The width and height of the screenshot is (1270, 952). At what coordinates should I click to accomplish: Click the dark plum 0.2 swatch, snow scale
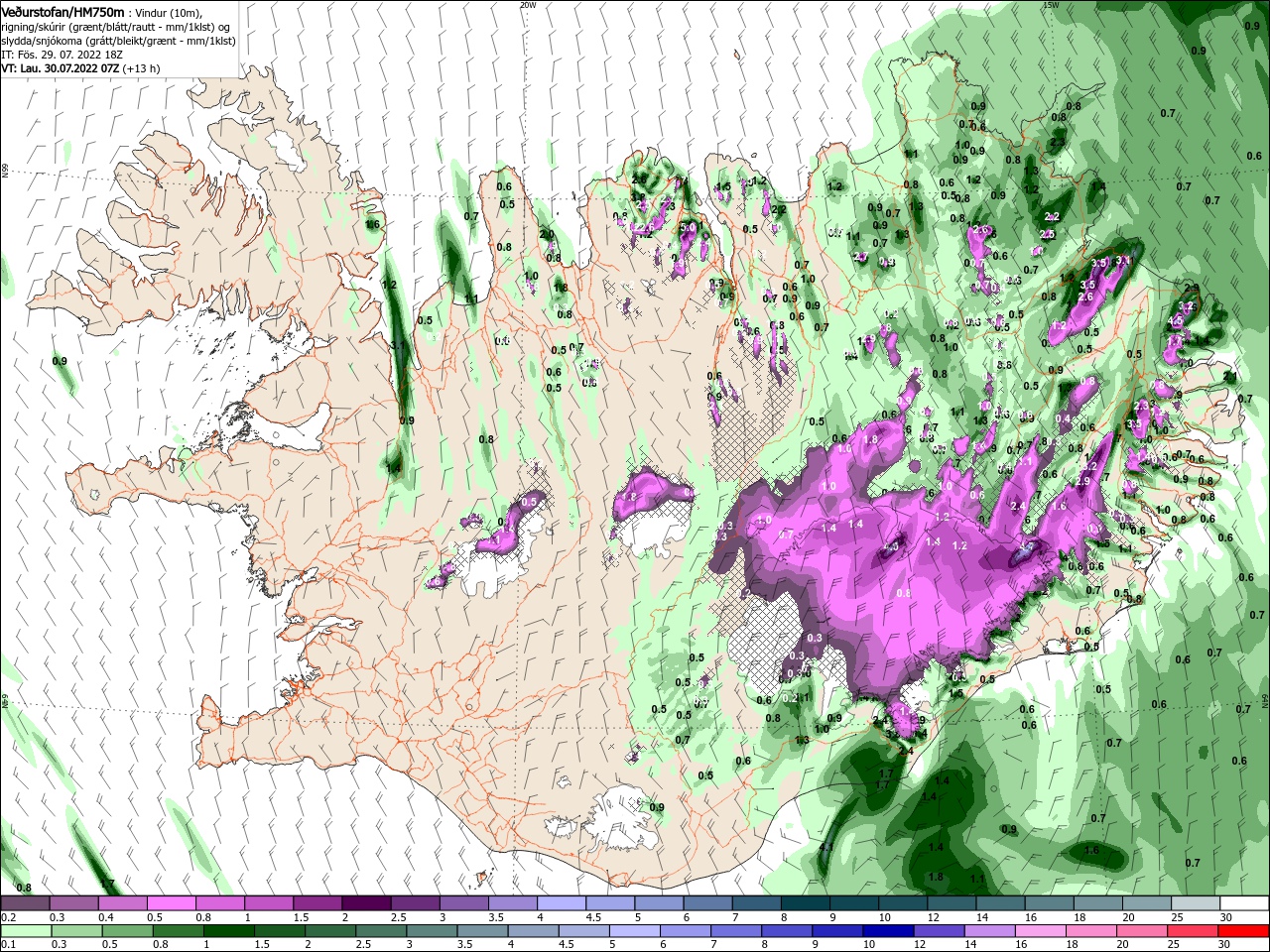[x=26, y=903]
